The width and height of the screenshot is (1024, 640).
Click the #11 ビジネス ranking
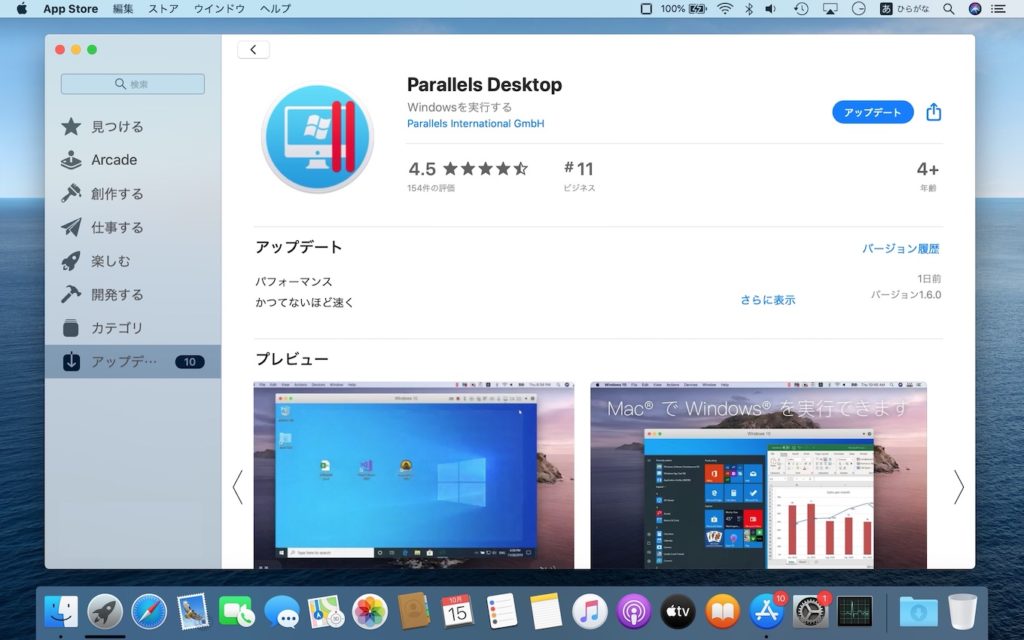[x=579, y=176]
